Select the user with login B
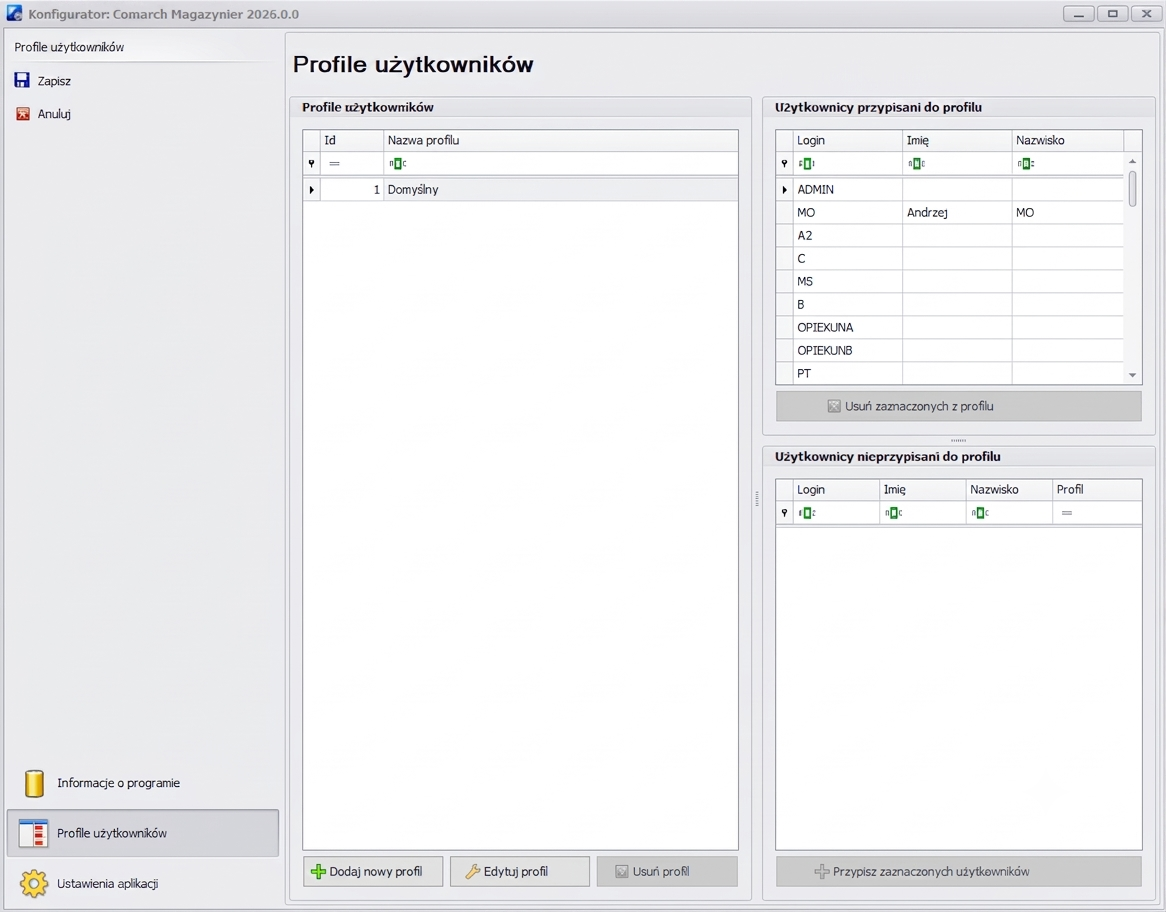Viewport: 1166px width, 912px height. pyautogui.click(x=950, y=305)
